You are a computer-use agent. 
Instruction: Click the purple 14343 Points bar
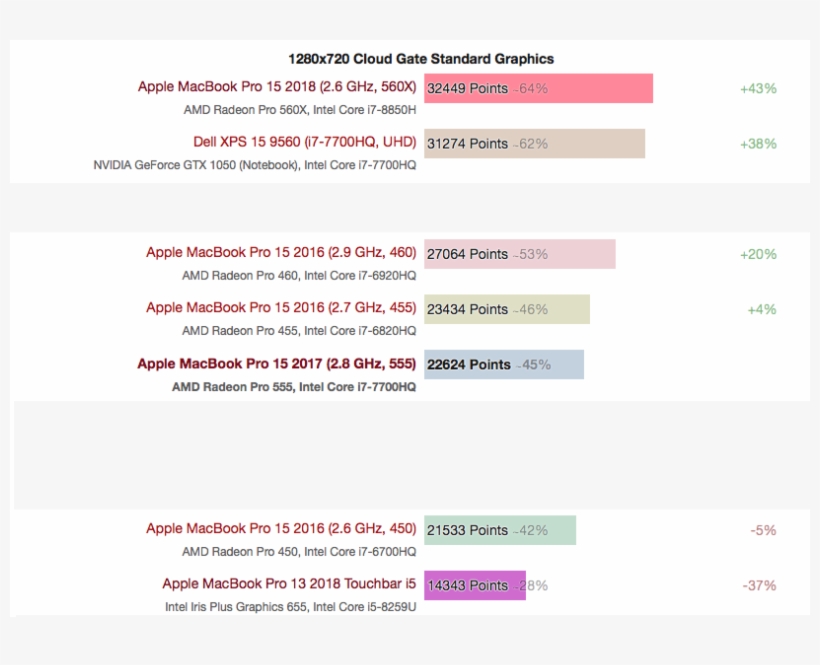[474, 585]
